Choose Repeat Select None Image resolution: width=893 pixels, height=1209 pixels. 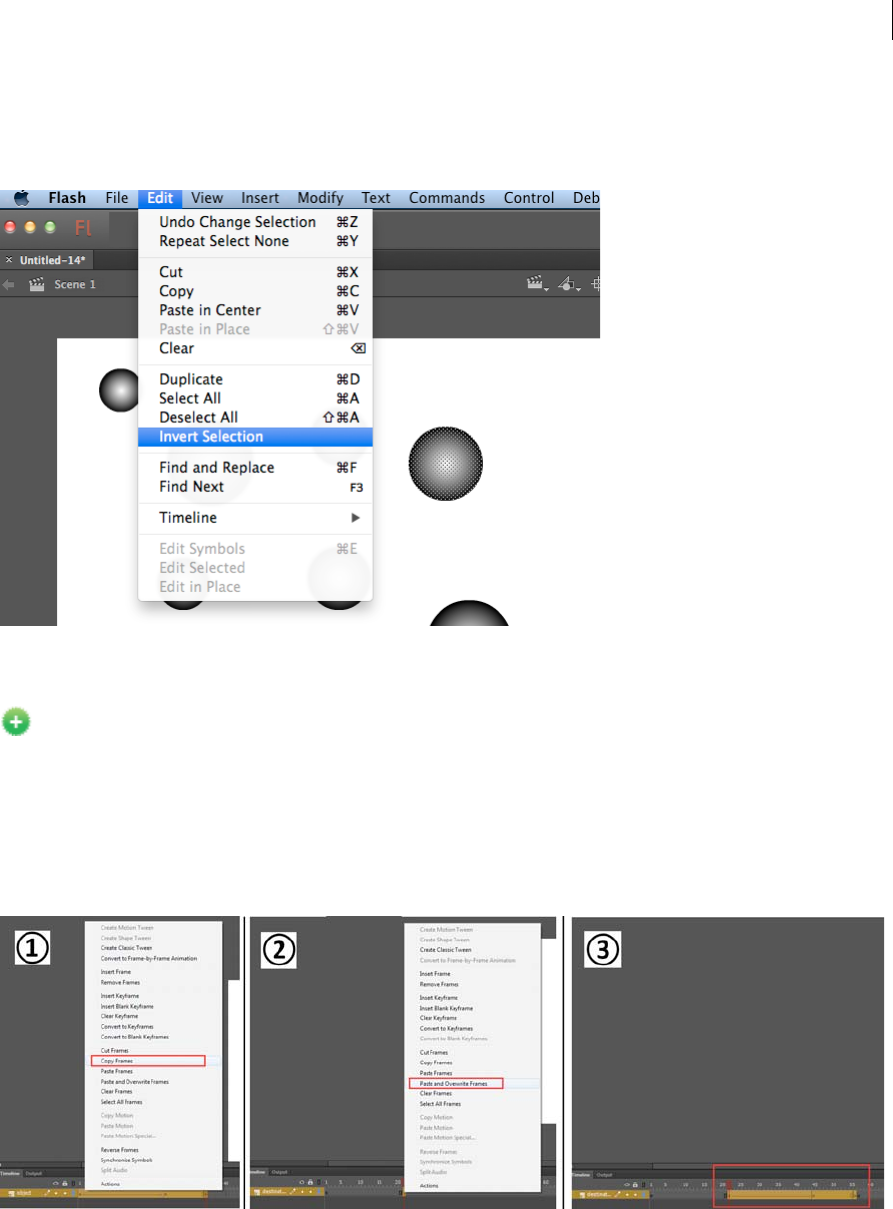(x=255, y=241)
